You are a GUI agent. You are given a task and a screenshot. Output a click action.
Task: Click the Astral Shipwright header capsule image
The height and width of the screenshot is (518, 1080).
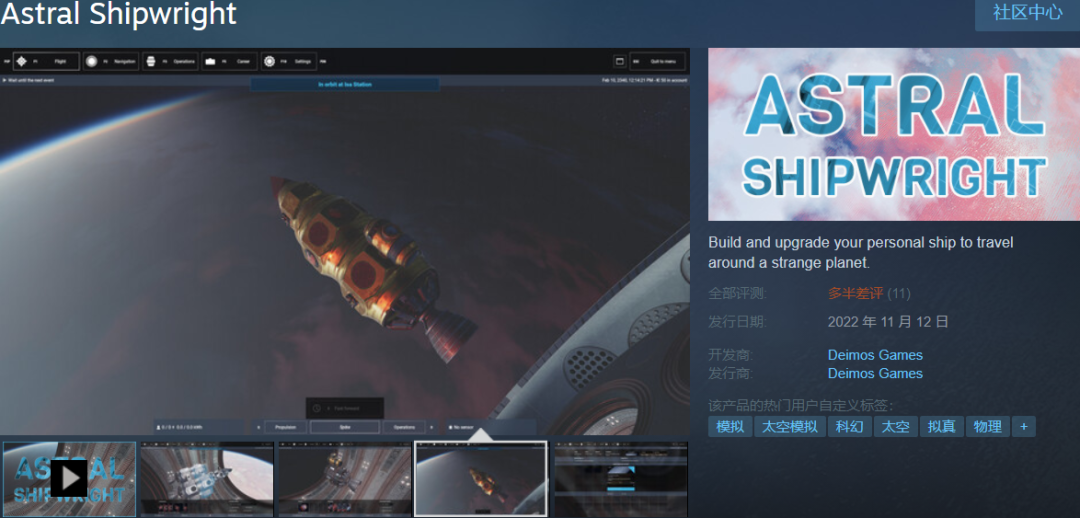(x=894, y=134)
